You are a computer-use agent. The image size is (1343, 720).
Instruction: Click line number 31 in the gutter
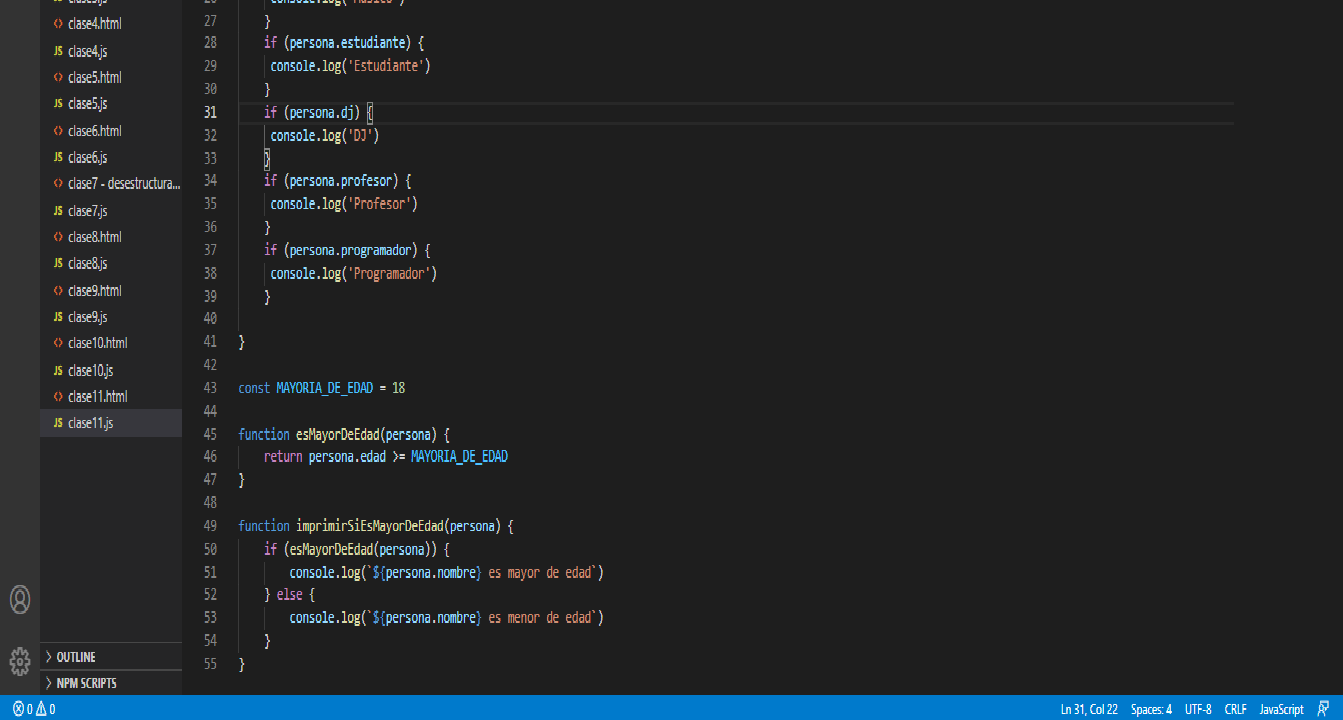[x=209, y=112]
